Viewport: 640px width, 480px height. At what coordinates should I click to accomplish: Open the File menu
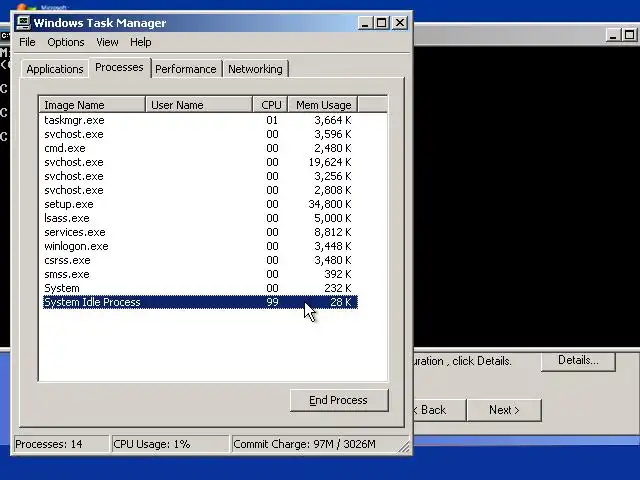27,42
